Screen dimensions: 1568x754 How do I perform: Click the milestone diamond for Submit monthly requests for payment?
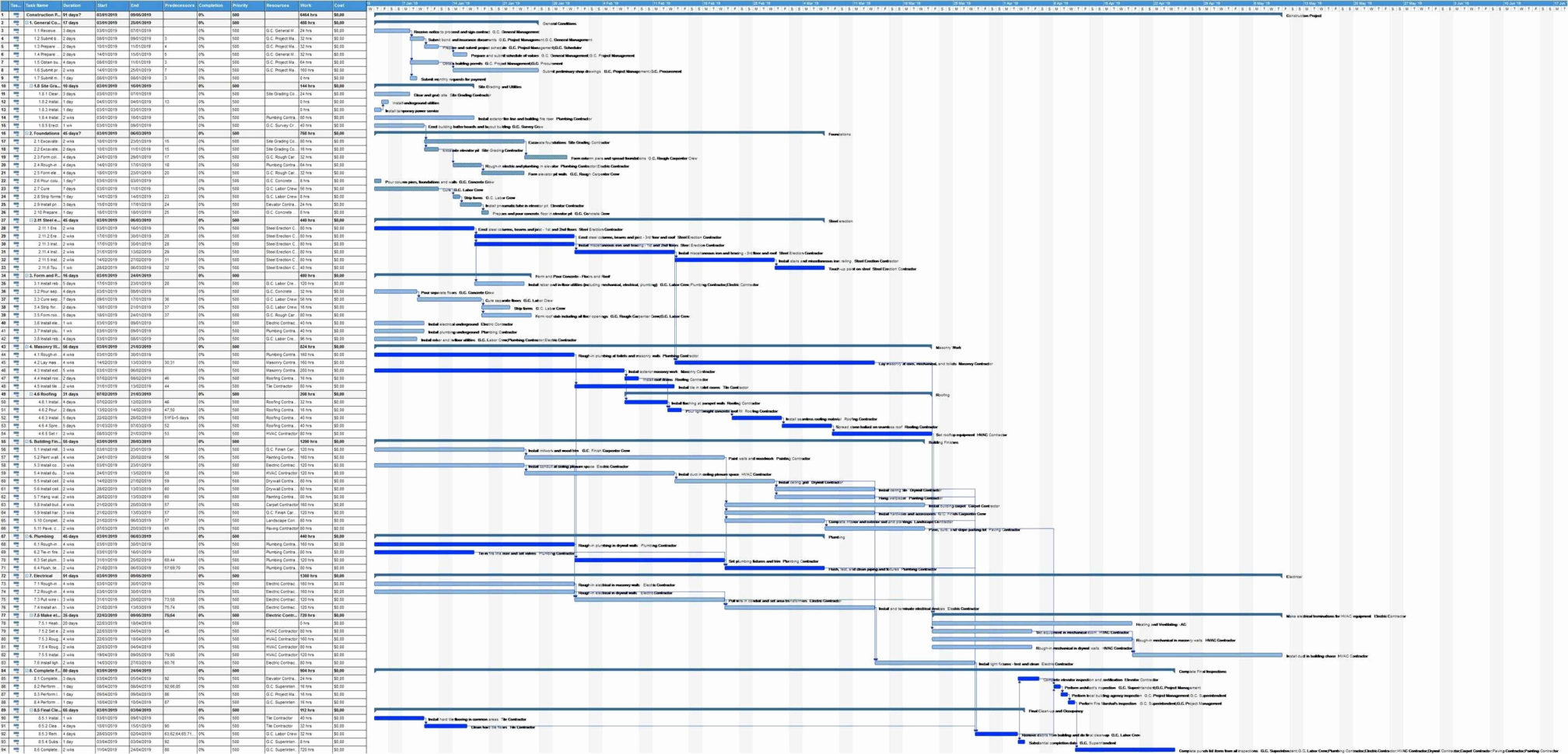click(412, 78)
